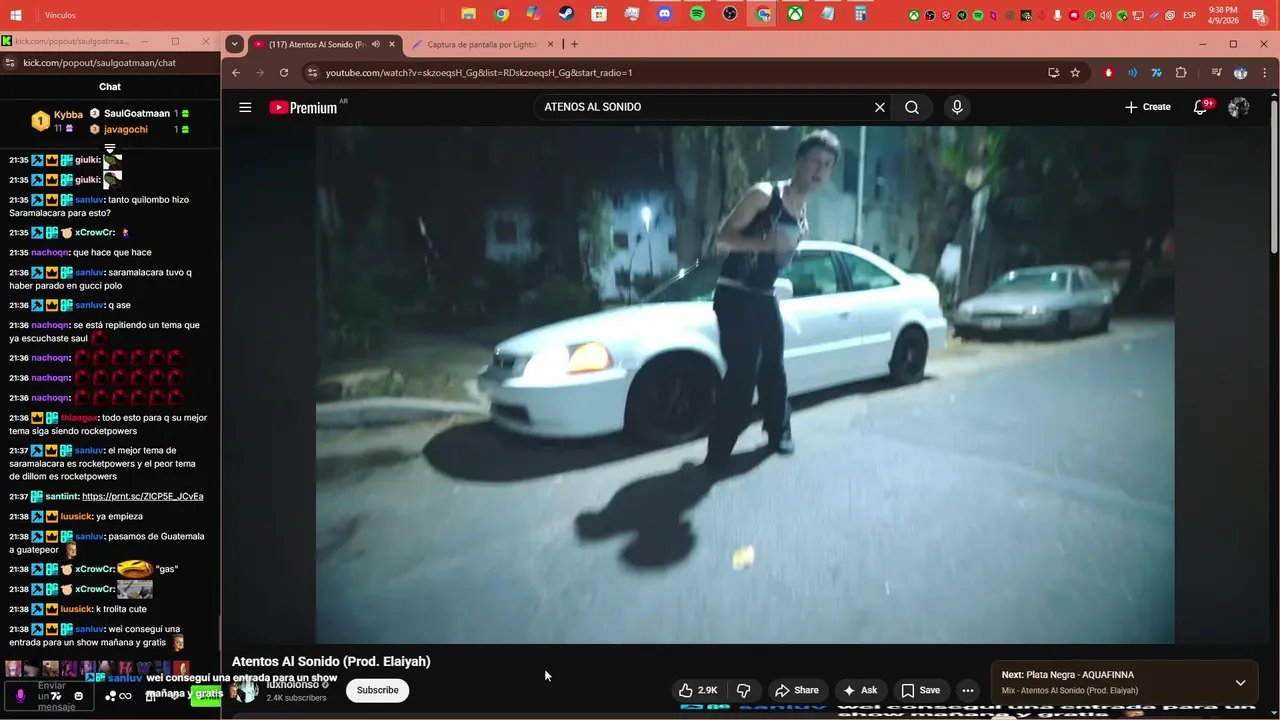Go back in browser history

pyautogui.click(x=236, y=72)
